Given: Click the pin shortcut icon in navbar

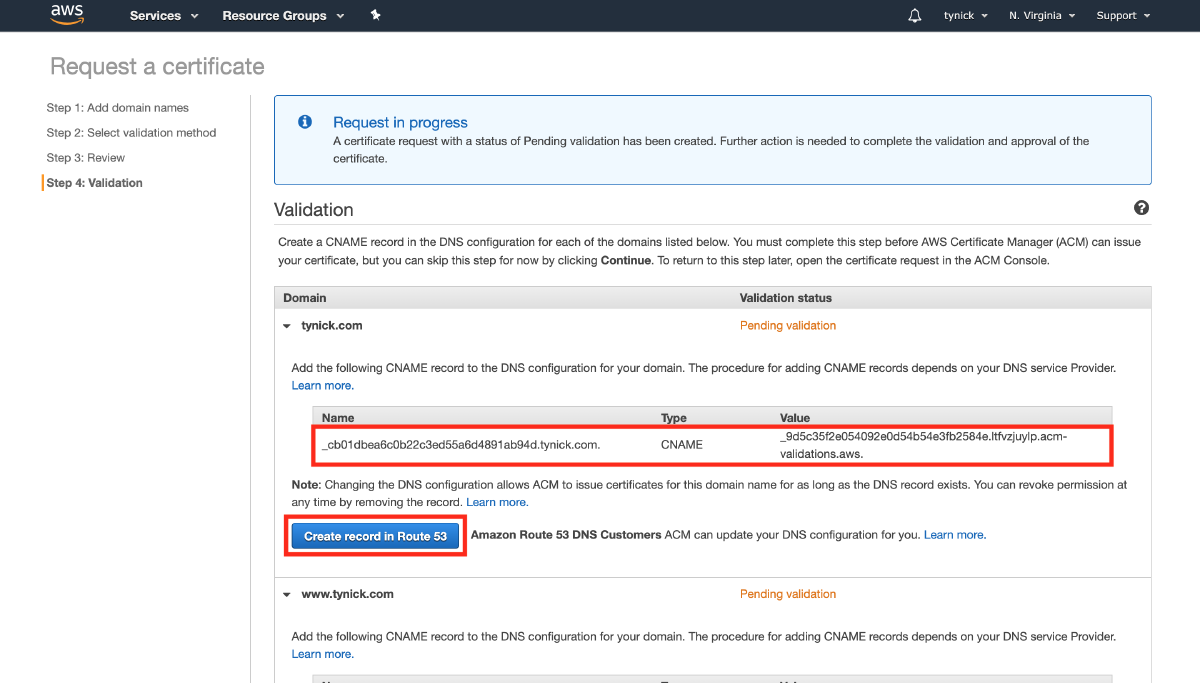Looking at the screenshot, I should 376,15.
